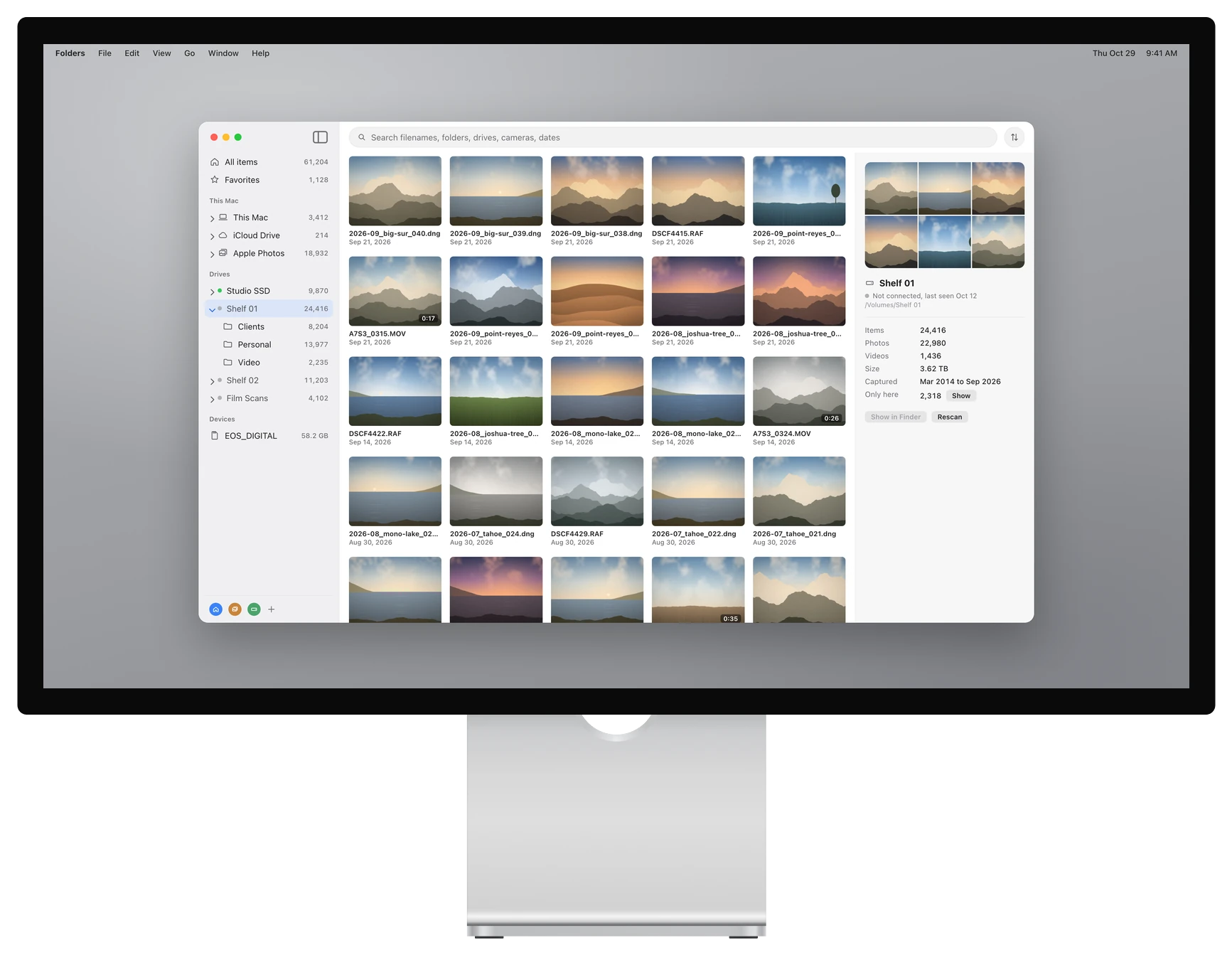Open the Clients folder

click(269, 326)
